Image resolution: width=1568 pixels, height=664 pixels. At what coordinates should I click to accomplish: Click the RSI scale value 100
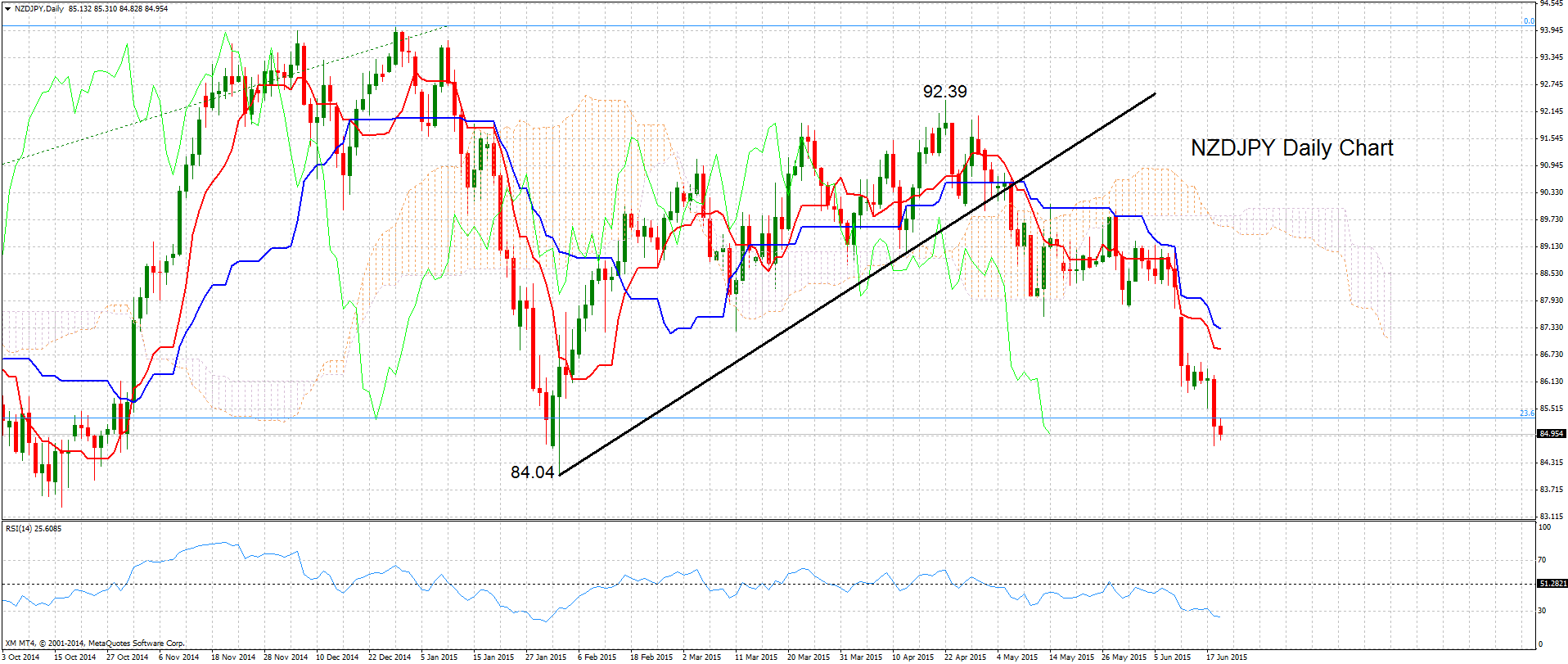click(x=1544, y=527)
